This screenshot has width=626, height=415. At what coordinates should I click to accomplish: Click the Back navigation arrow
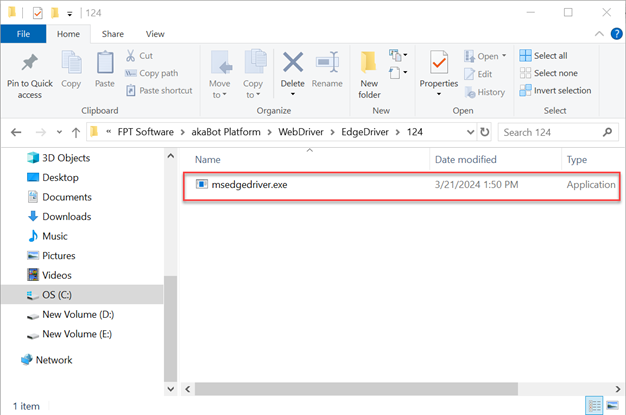point(16,132)
